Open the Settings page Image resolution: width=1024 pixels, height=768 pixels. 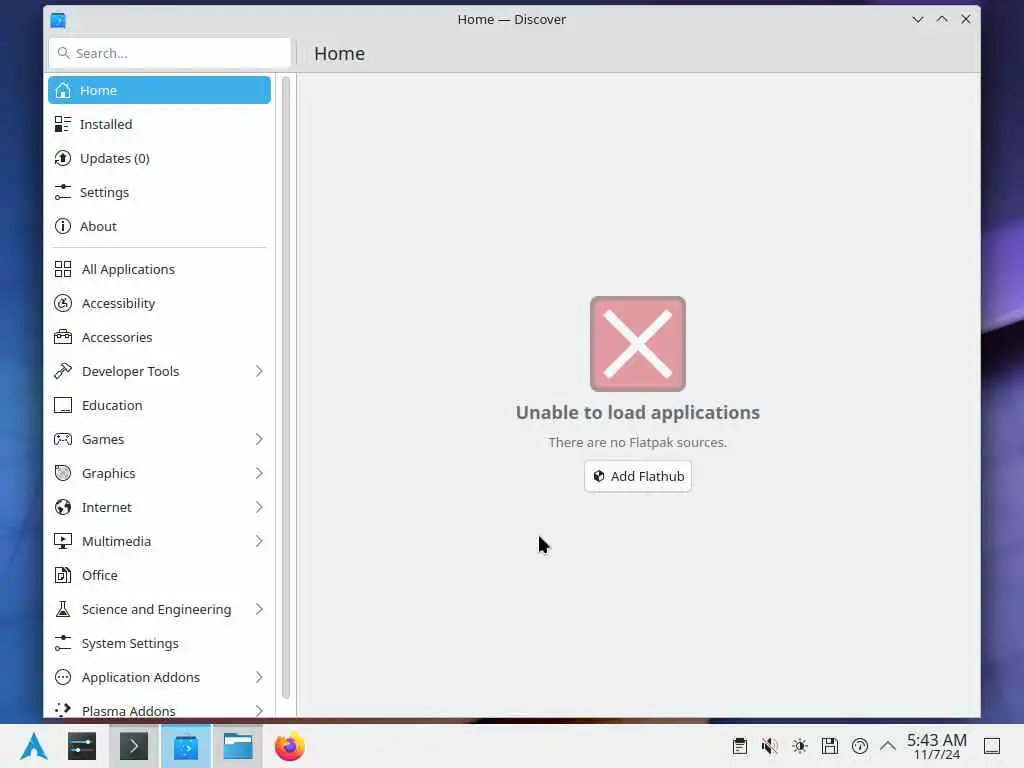159,192
